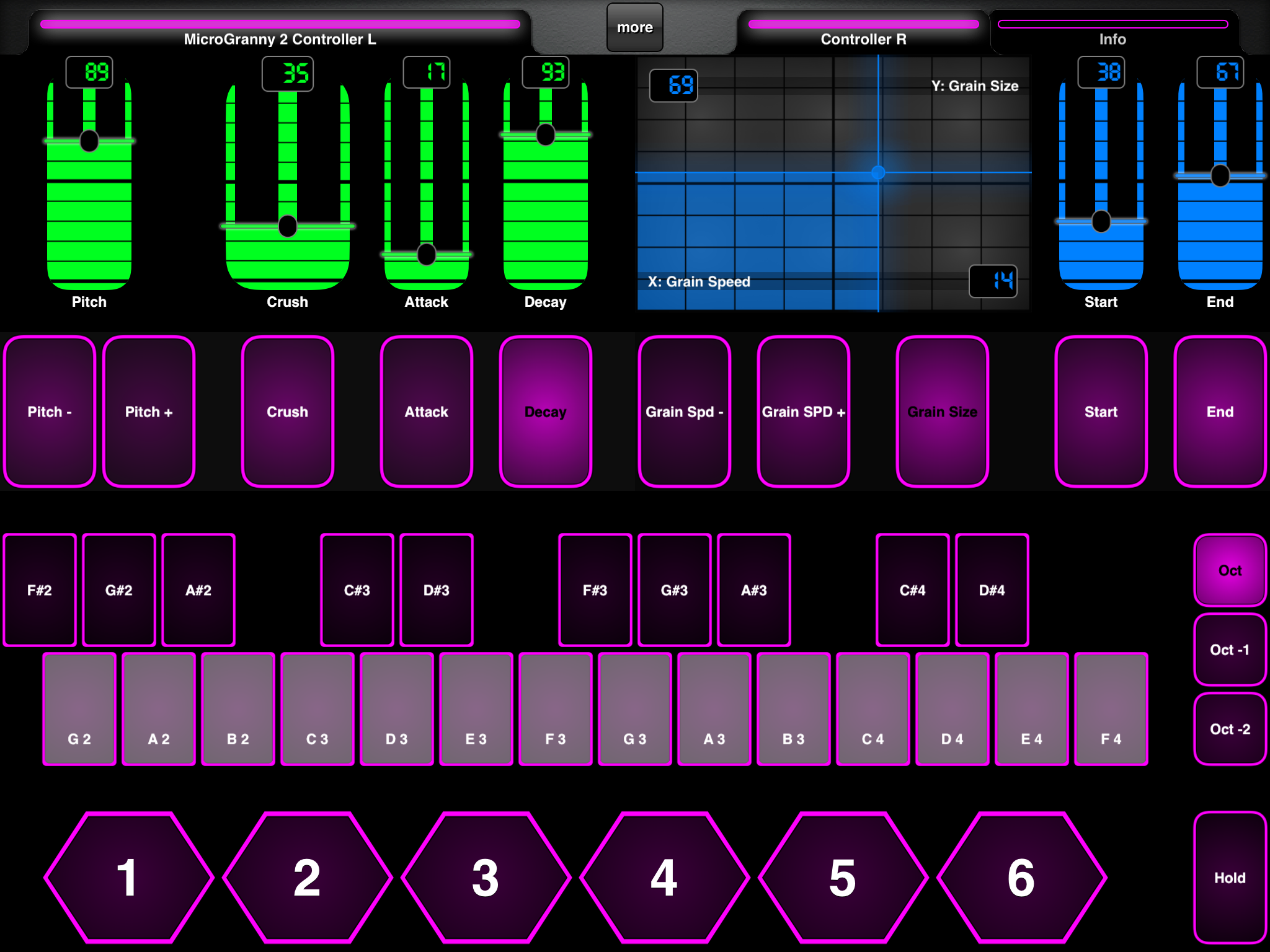1270x952 pixels.
Task: Play the E 4 white key
Action: (x=1032, y=709)
